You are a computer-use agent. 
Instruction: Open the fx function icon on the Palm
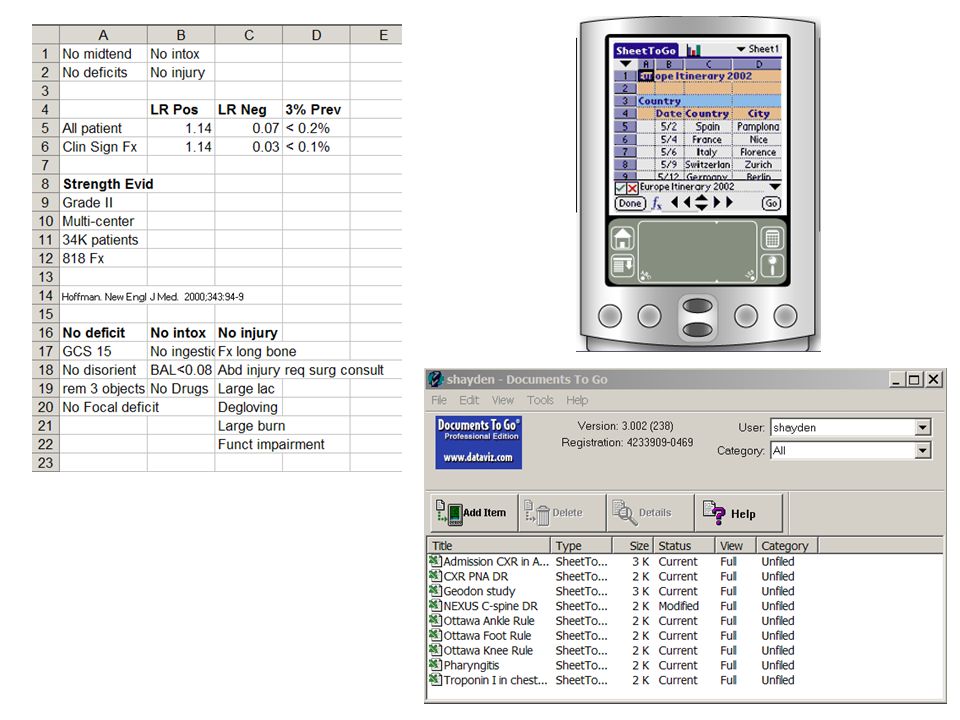click(656, 203)
